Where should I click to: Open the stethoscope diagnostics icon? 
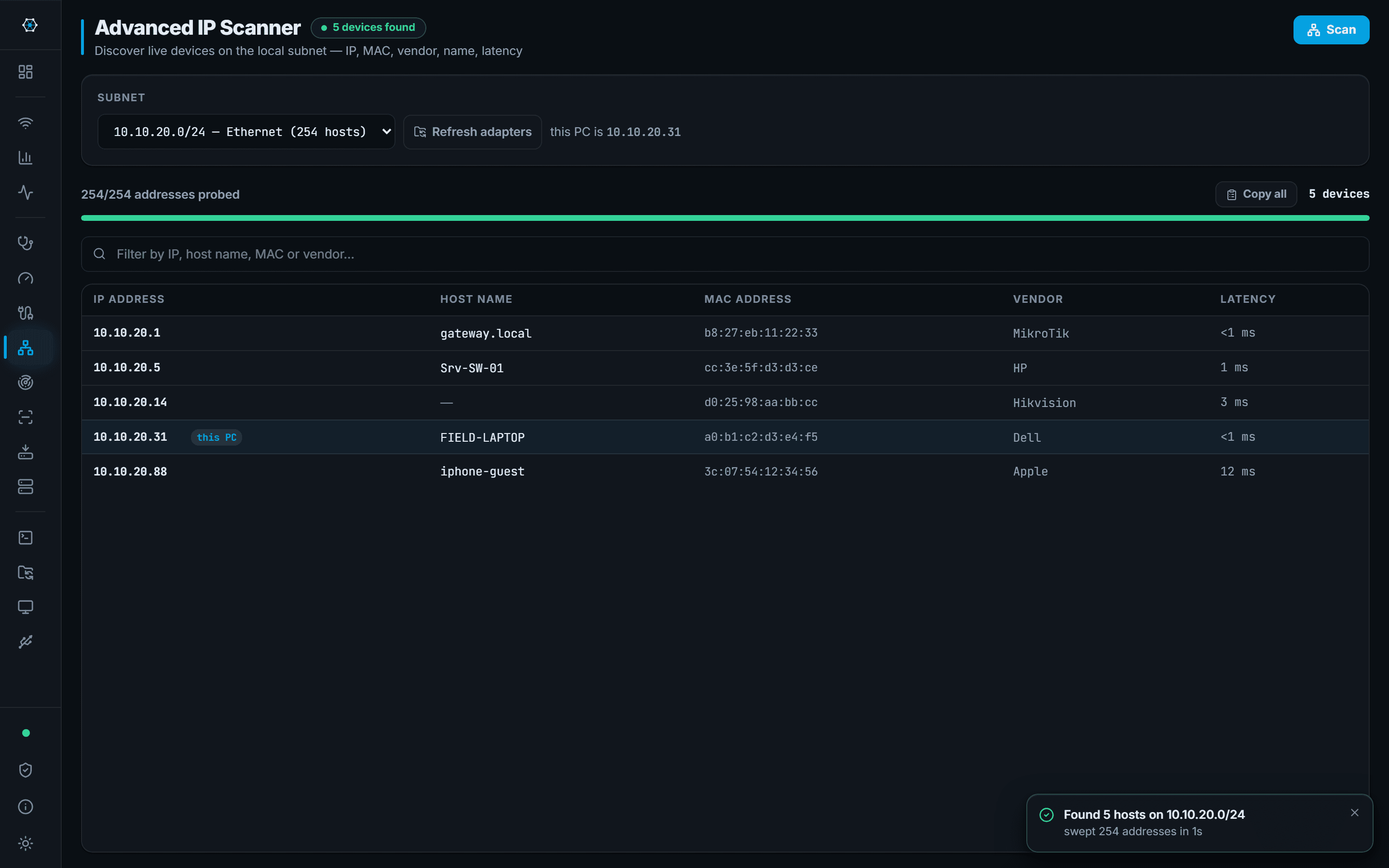pos(25,243)
